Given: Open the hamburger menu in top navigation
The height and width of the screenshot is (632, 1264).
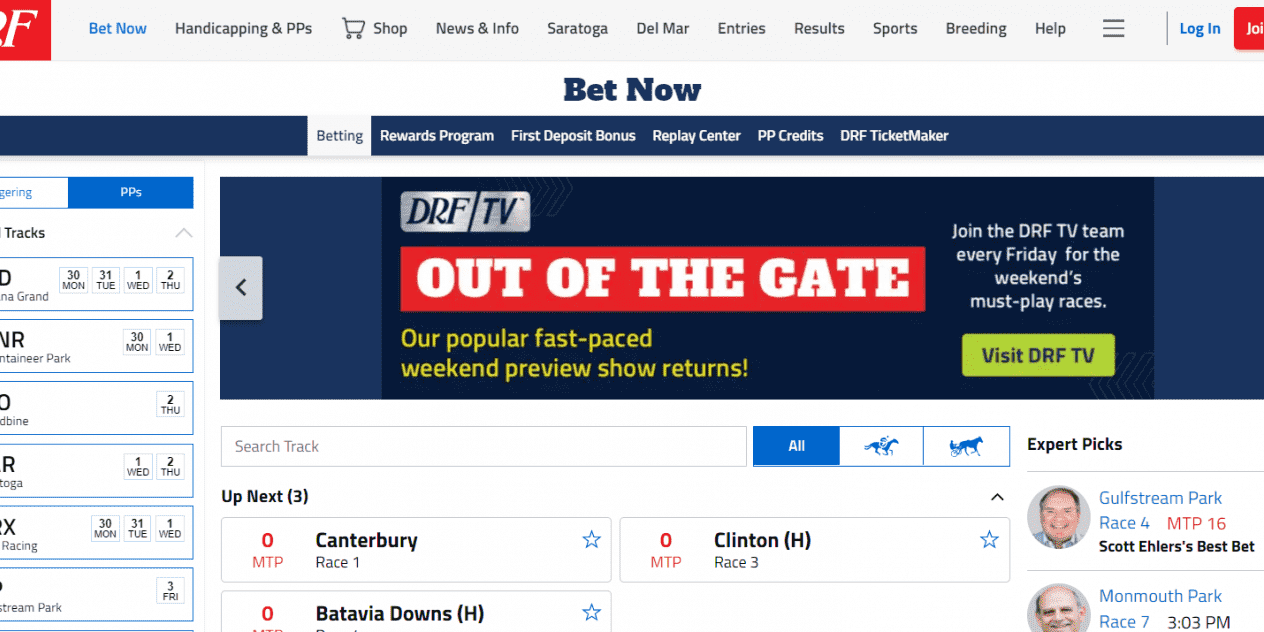Looking at the screenshot, I should (1113, 29).
